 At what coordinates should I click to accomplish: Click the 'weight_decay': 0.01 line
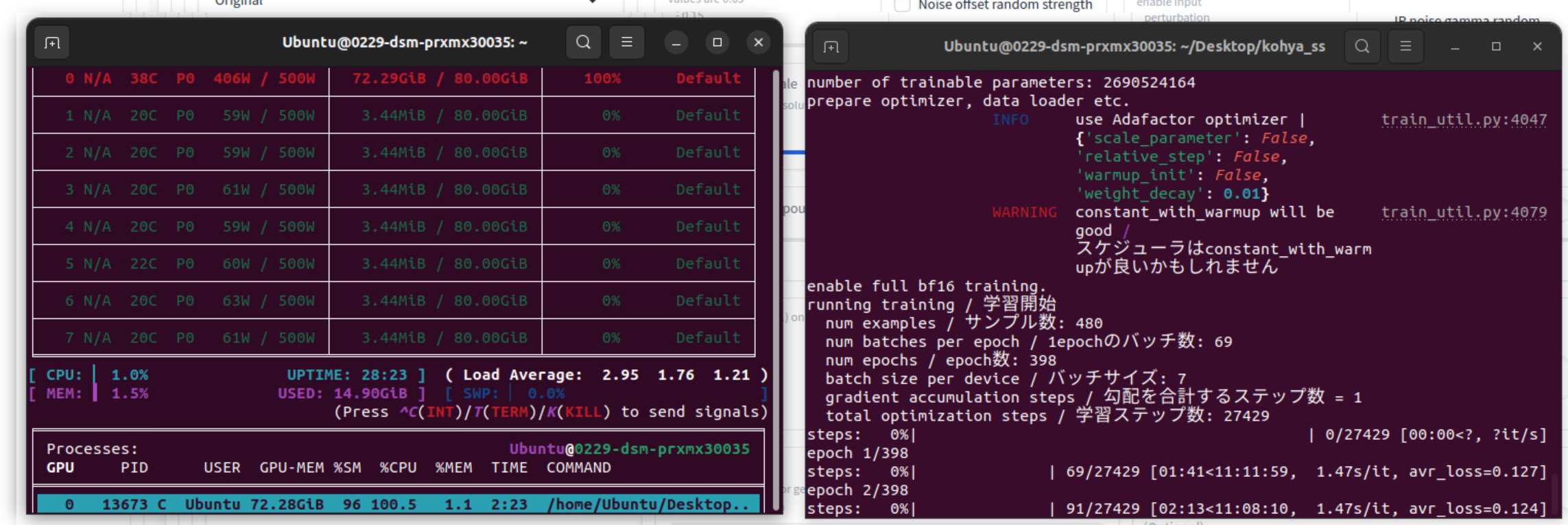click(x=1172, y=194)
